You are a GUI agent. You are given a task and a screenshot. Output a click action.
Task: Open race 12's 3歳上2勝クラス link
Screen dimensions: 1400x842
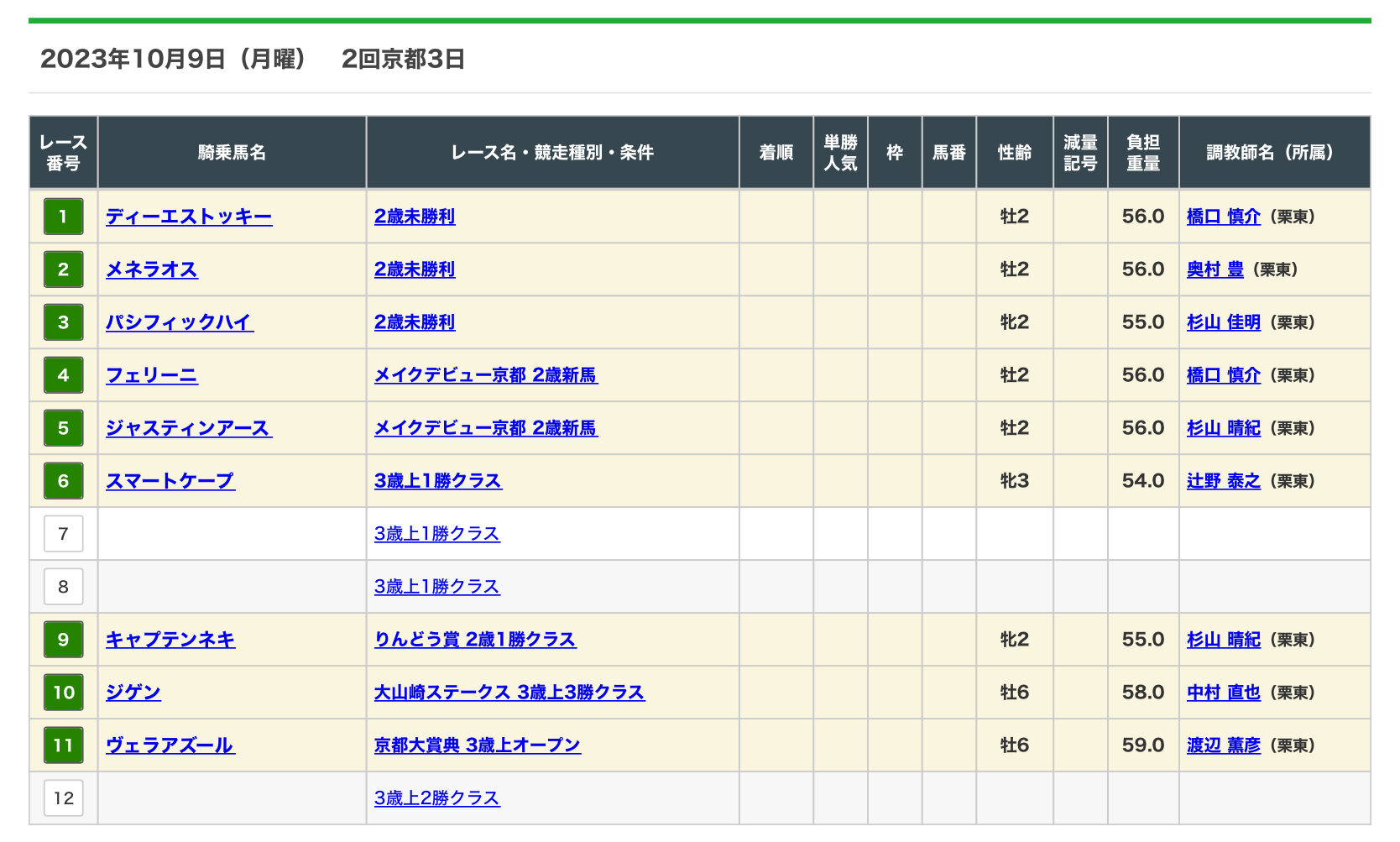tap(437, 798)
